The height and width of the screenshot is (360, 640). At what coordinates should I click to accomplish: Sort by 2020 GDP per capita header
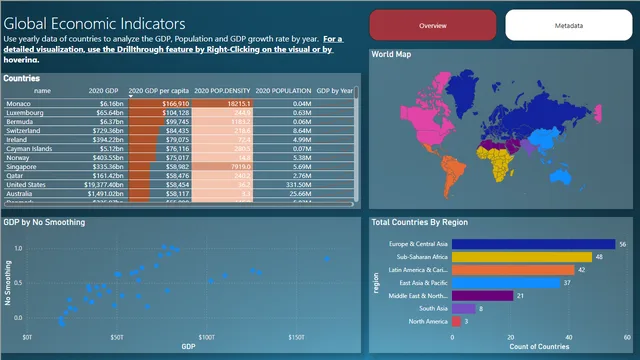coord(158,91)
